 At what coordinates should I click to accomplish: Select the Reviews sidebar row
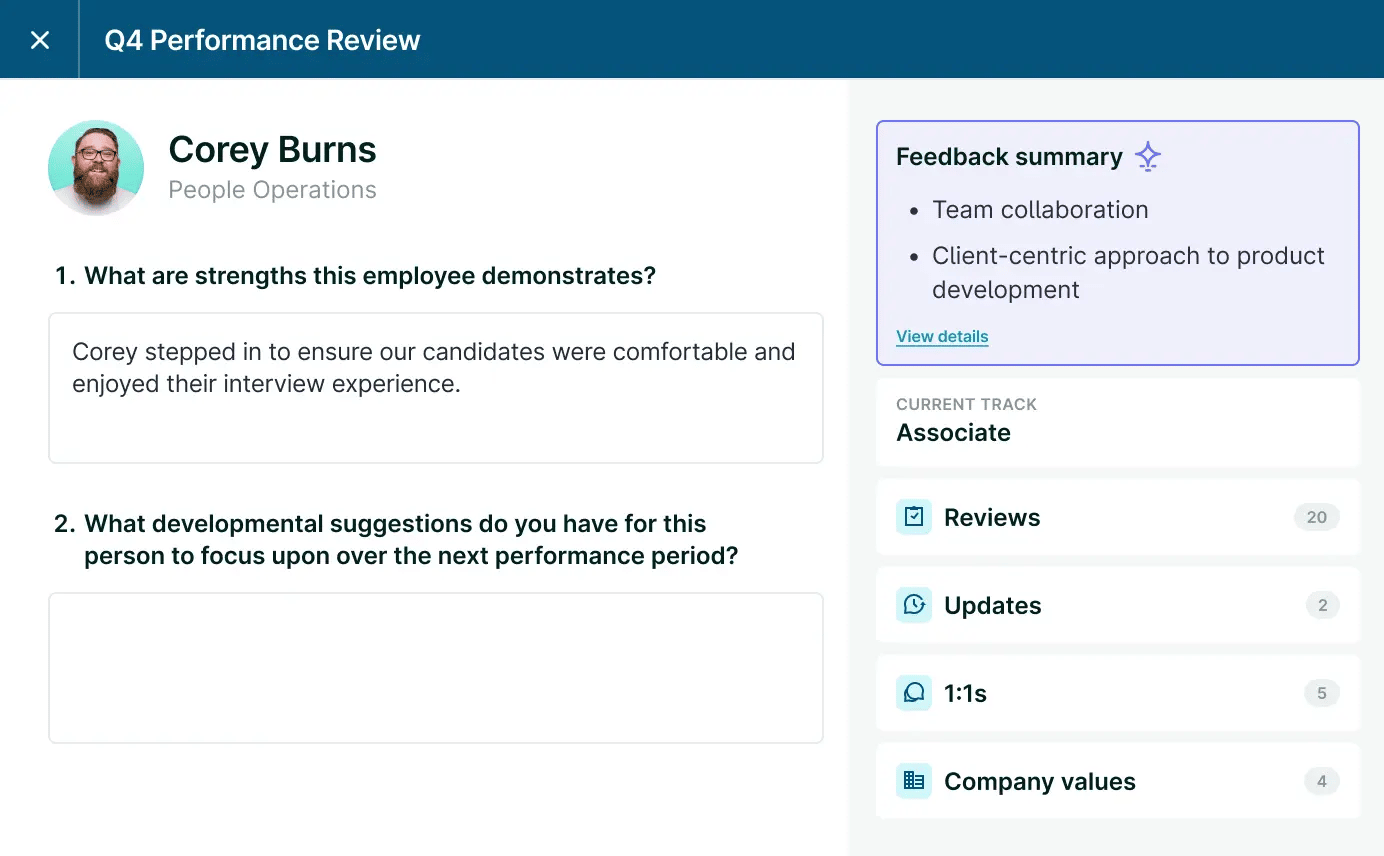(x=1117, y=517)
